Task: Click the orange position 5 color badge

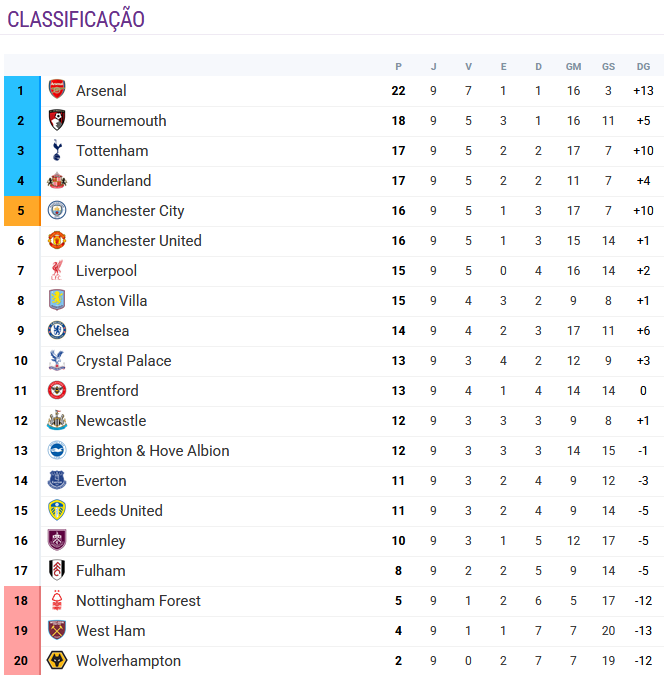Action: click(21, 211)
